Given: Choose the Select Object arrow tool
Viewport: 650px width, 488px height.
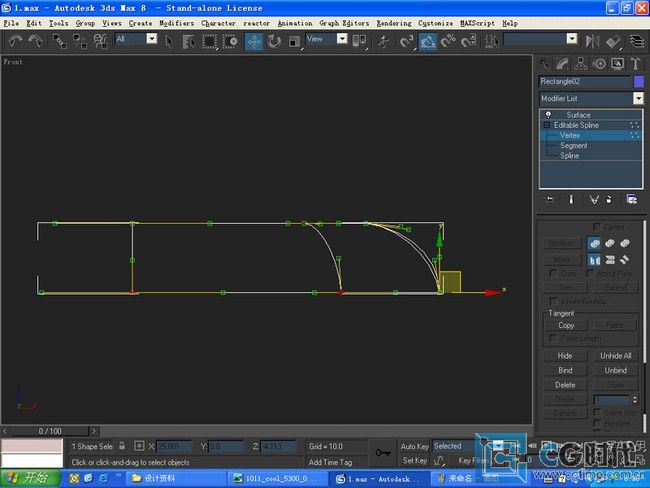Looking at the screenshot, I should coord(169,41).
